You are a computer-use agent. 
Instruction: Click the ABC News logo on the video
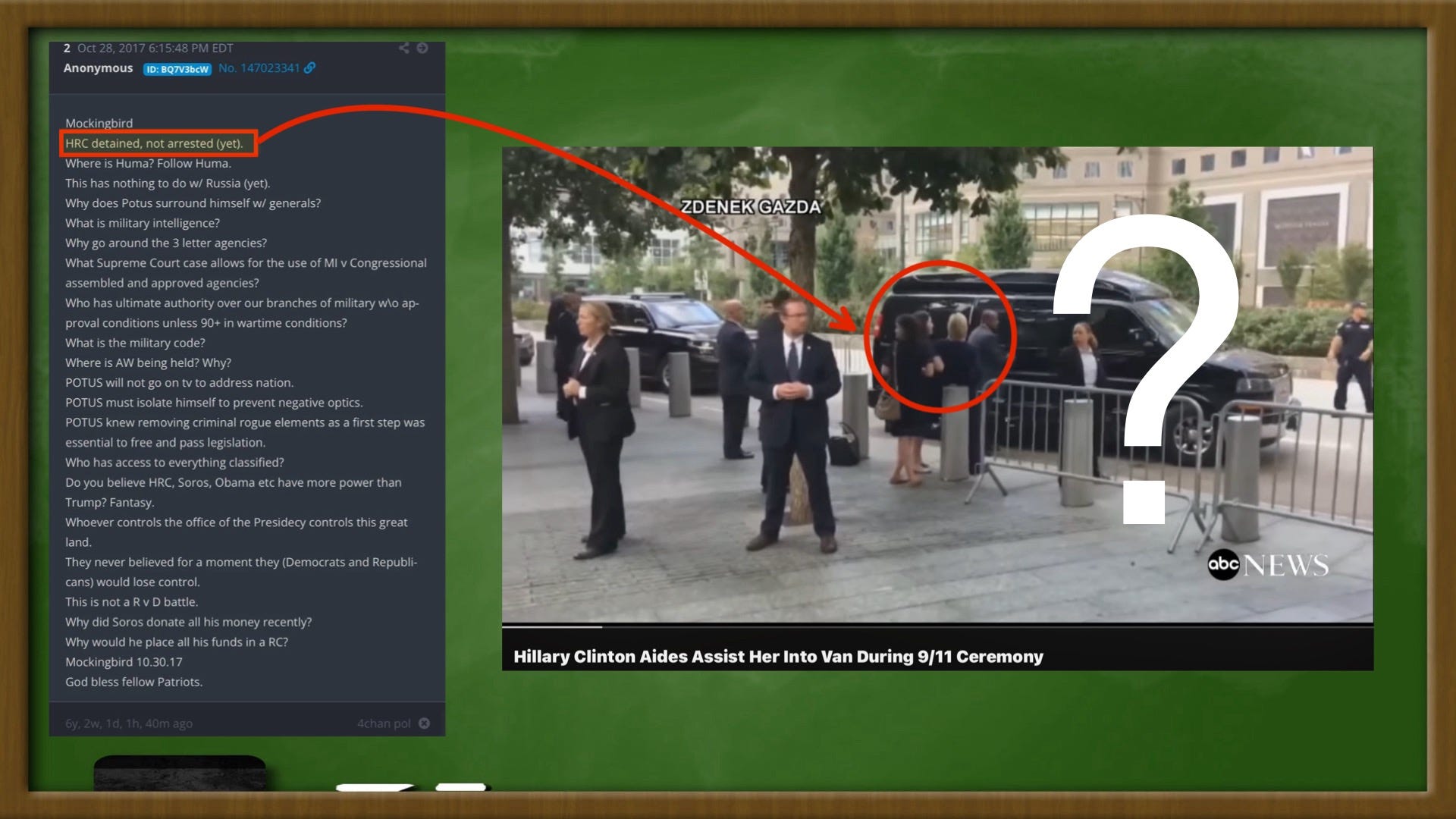[1267, 565]
